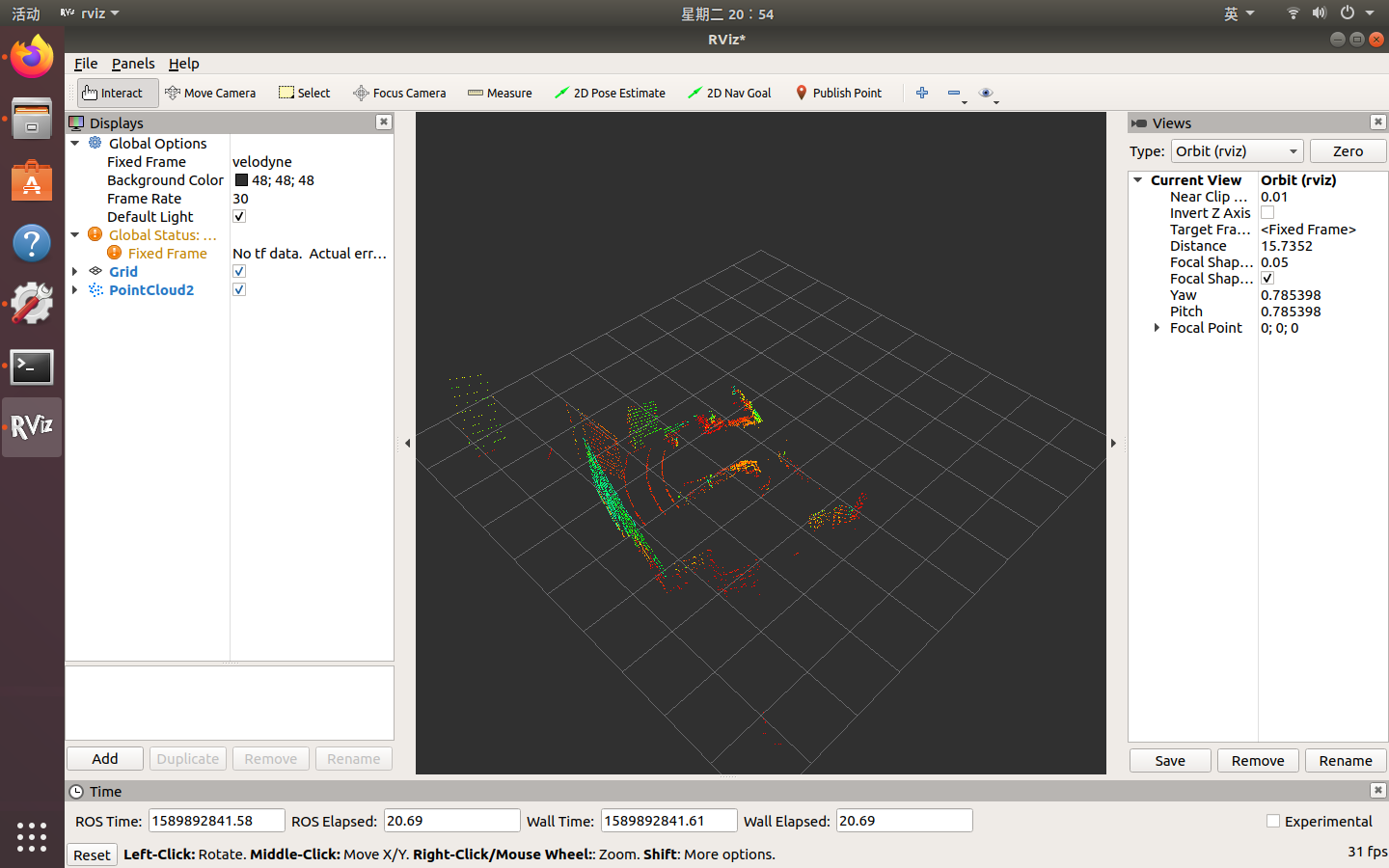Open the Panels menu
Image resolution: width=1389 pixels, height=868 pixels.
pyautogui.click(x=132, y=64)
